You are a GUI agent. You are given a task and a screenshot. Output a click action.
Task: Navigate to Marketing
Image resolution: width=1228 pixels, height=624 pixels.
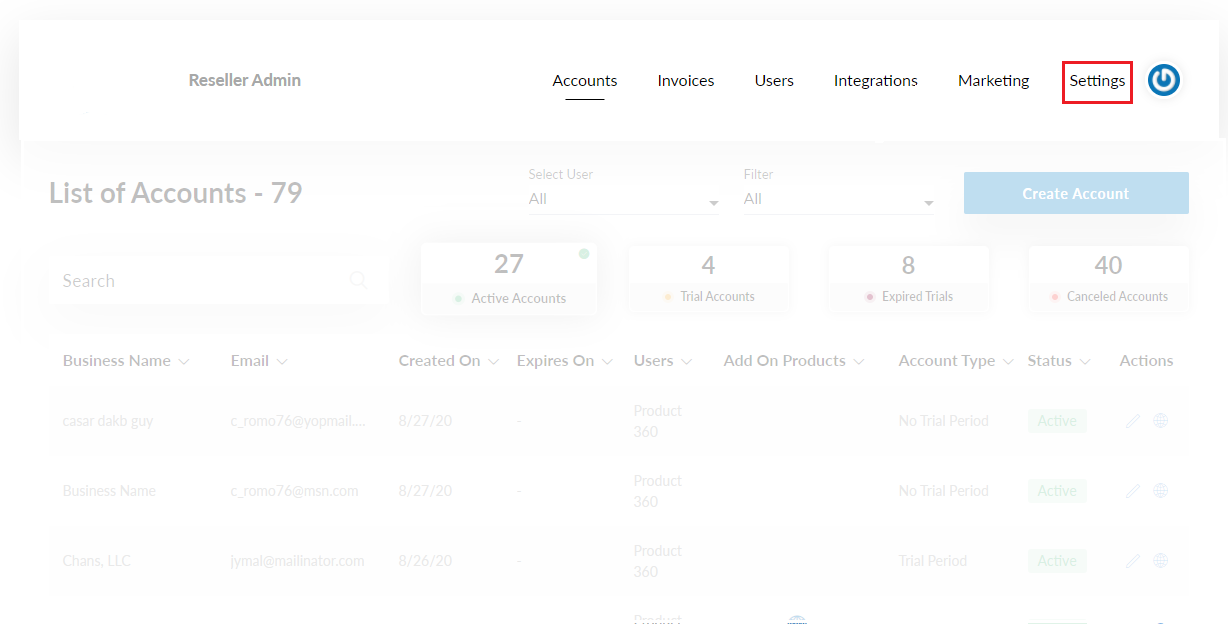click(x=994, y=81)
